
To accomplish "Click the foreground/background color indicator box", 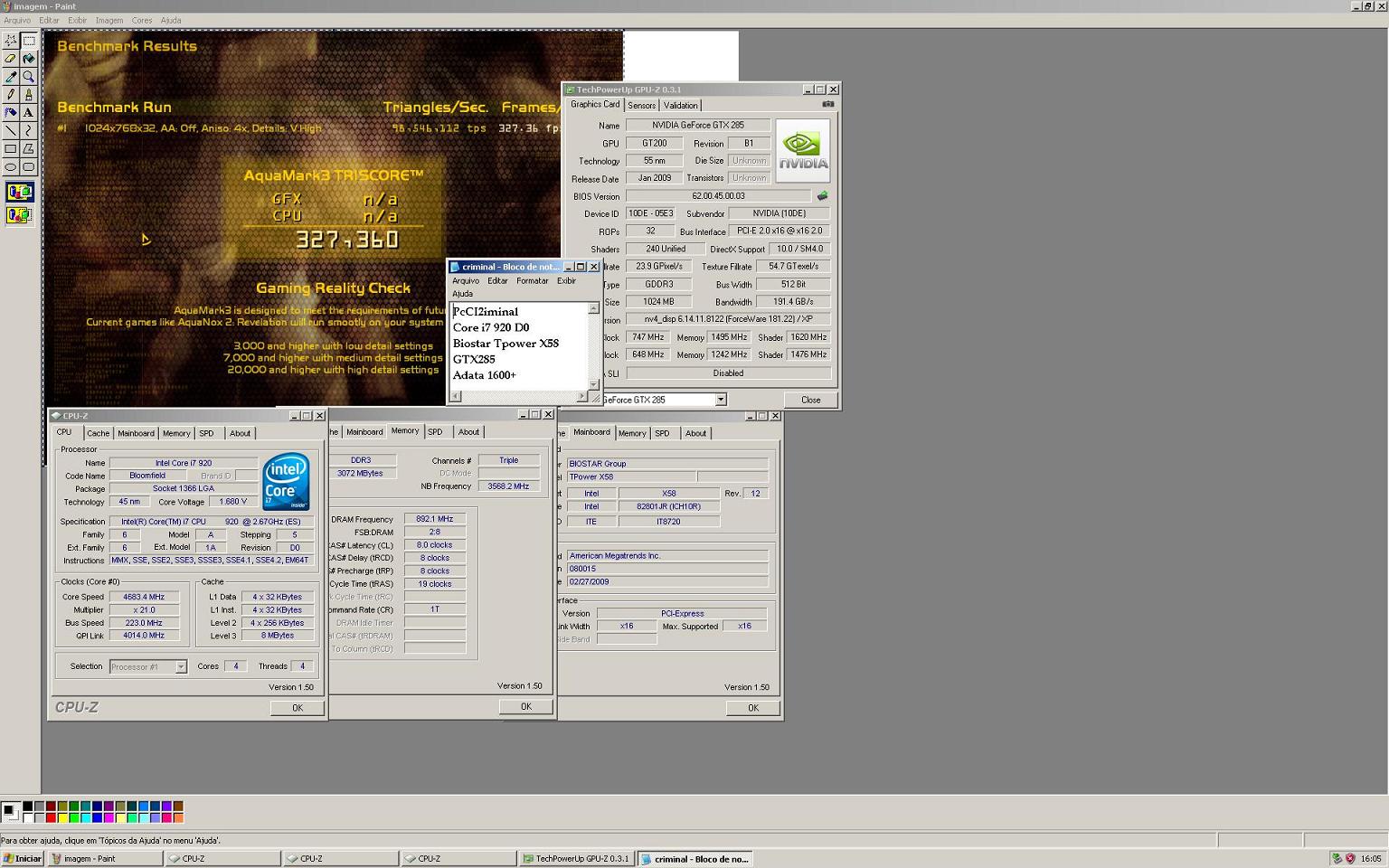I will click(11, 811).
